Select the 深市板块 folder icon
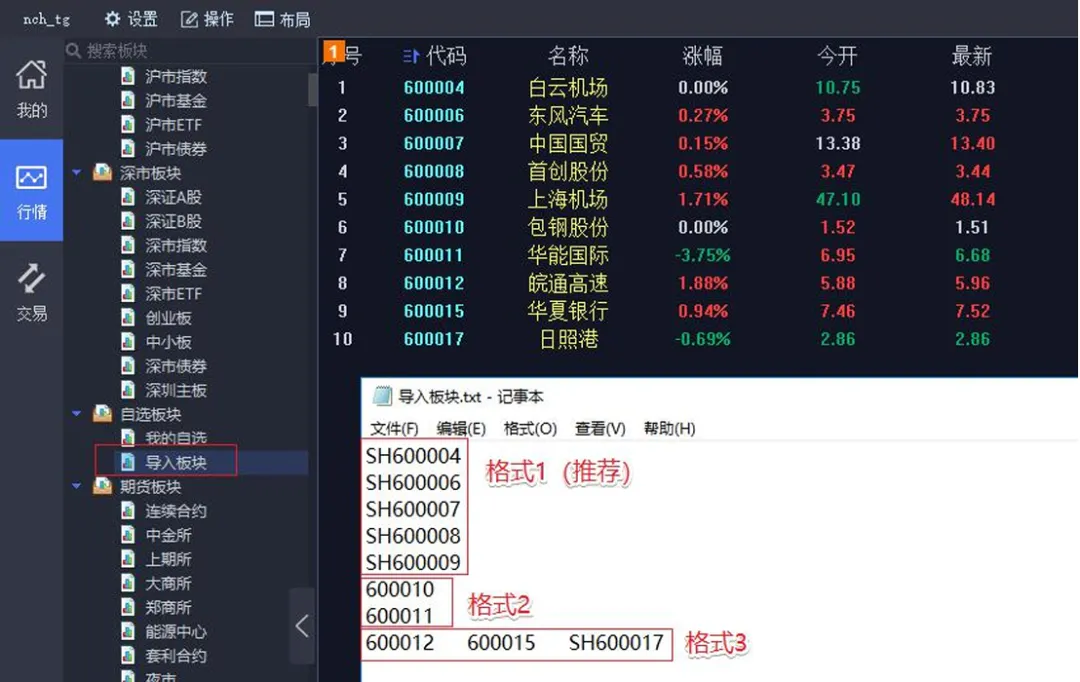The width and height of the screenshot is (1080, 682). click(103, 172)
